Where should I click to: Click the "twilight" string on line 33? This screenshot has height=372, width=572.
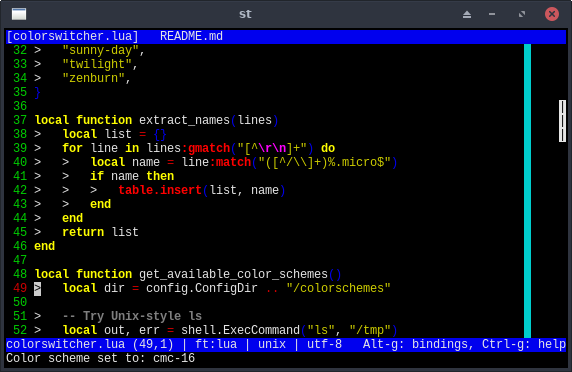(97, 64)
